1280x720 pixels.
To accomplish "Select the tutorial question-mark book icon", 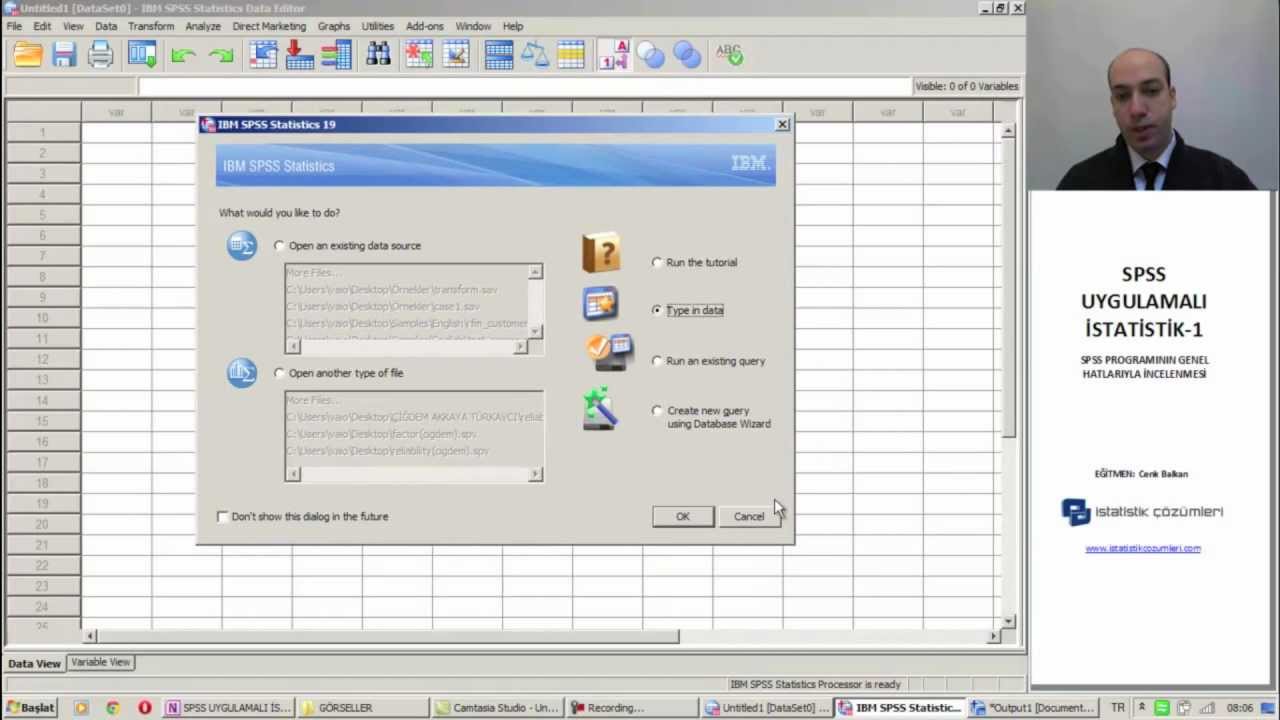I will [x=601, y=253].
